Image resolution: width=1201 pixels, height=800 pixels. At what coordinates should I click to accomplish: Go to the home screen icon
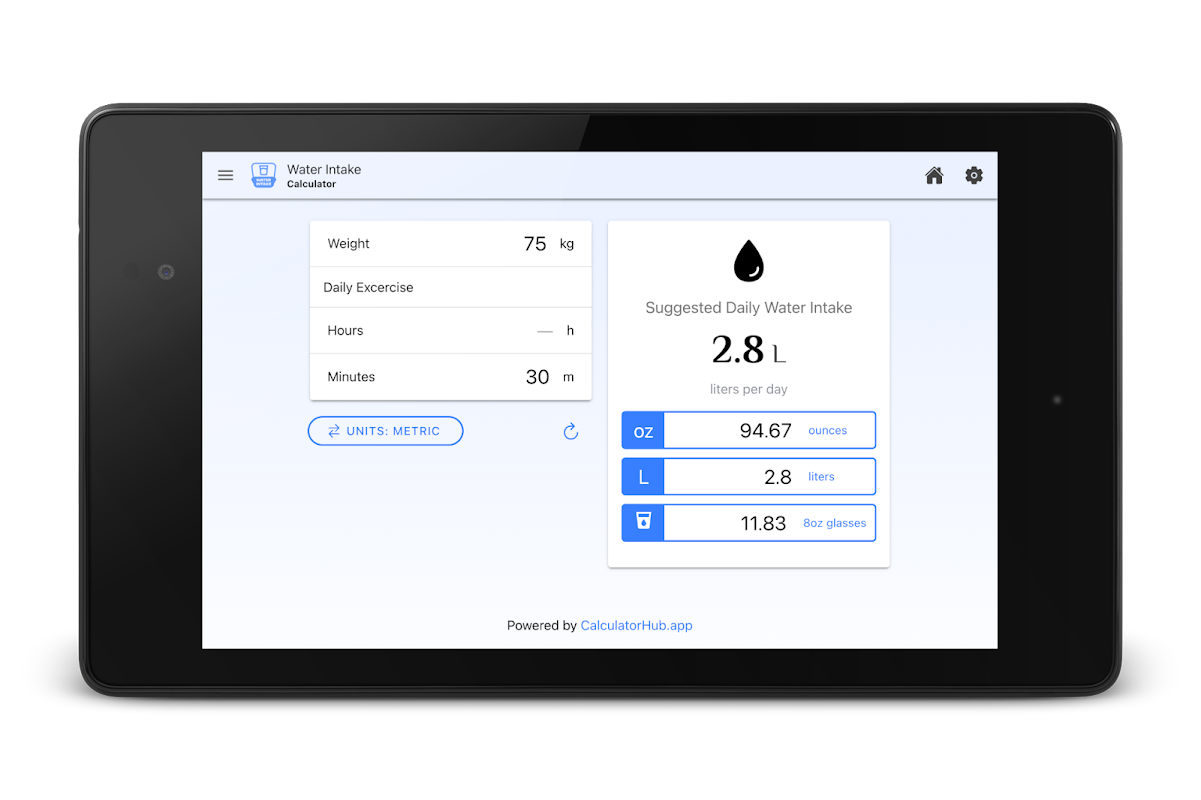[934, 175]
